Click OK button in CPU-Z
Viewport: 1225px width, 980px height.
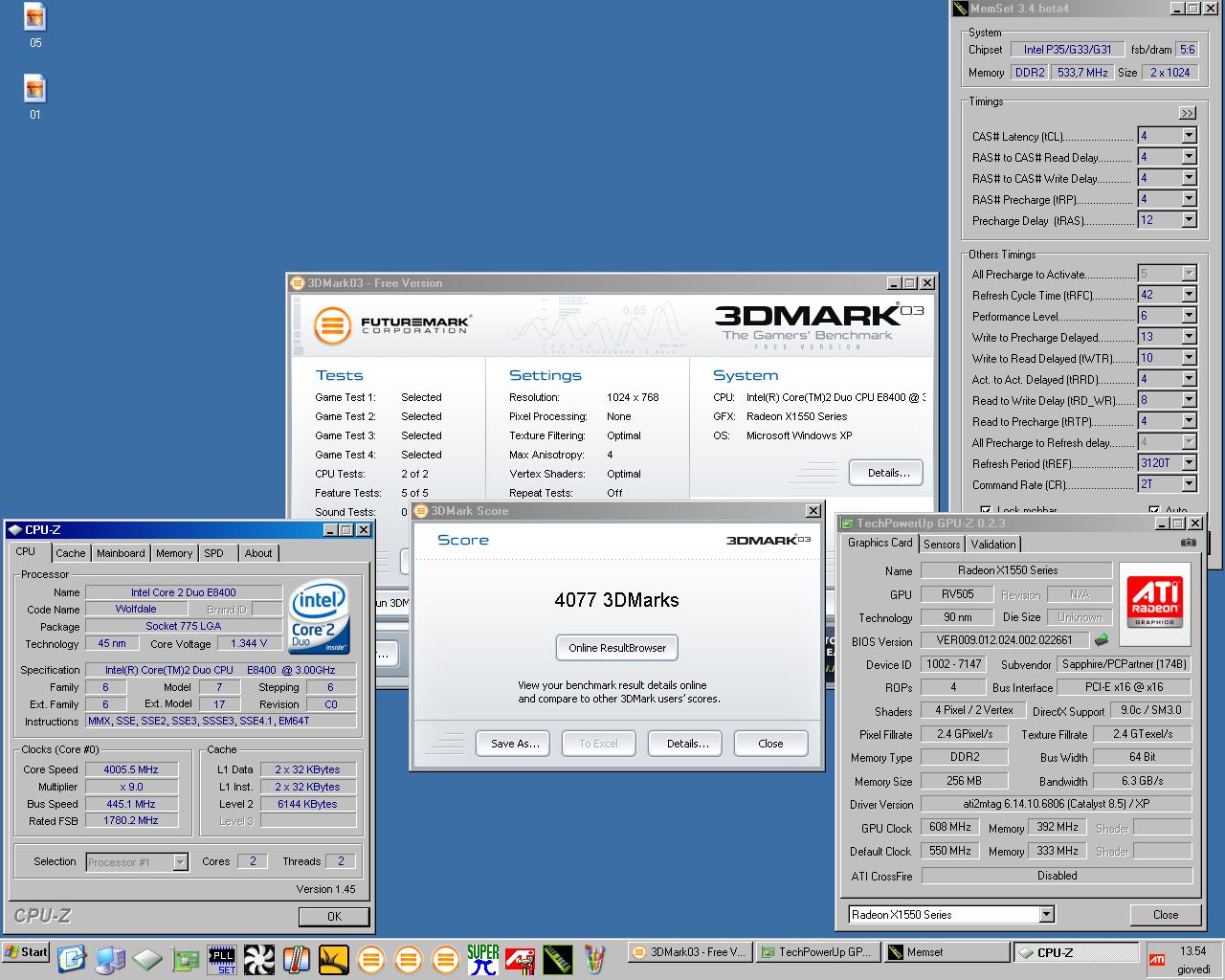pyautogui.click(x=334, y=916)
